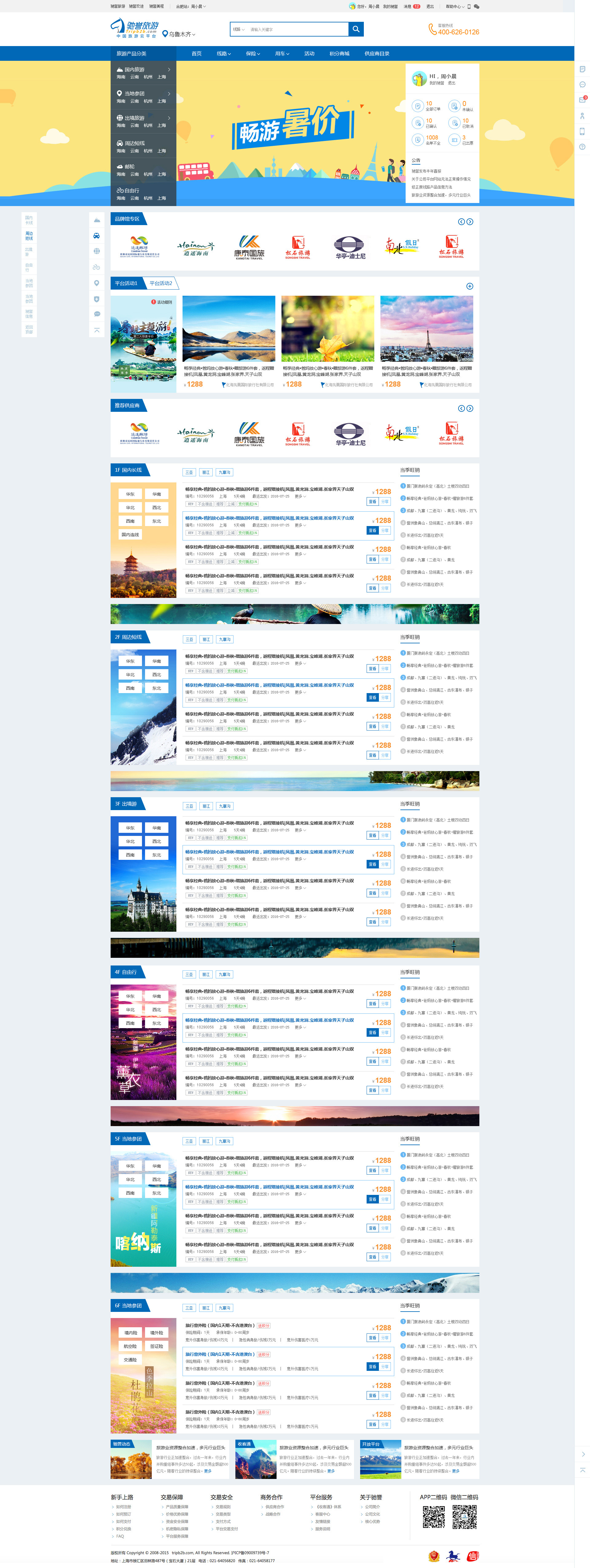This screenshot has height=1568, width=590.
Task: Click the globe icon in the floating sidebar
Action: click(x=97, y=251)
